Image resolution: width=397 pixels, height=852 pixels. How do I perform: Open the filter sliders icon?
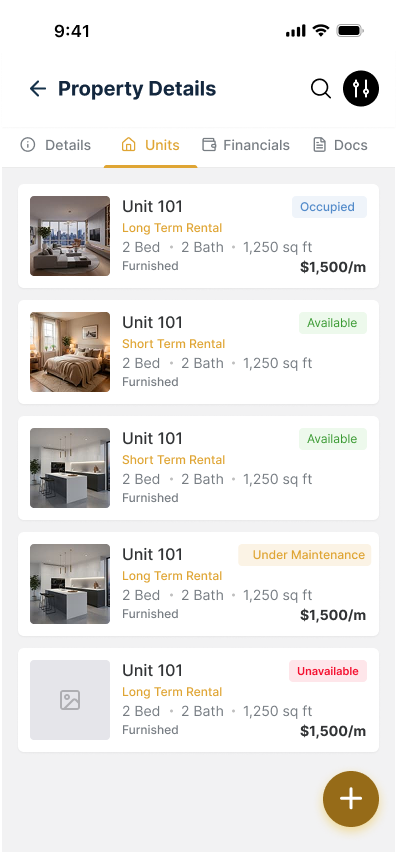click(x=361, y=89)
